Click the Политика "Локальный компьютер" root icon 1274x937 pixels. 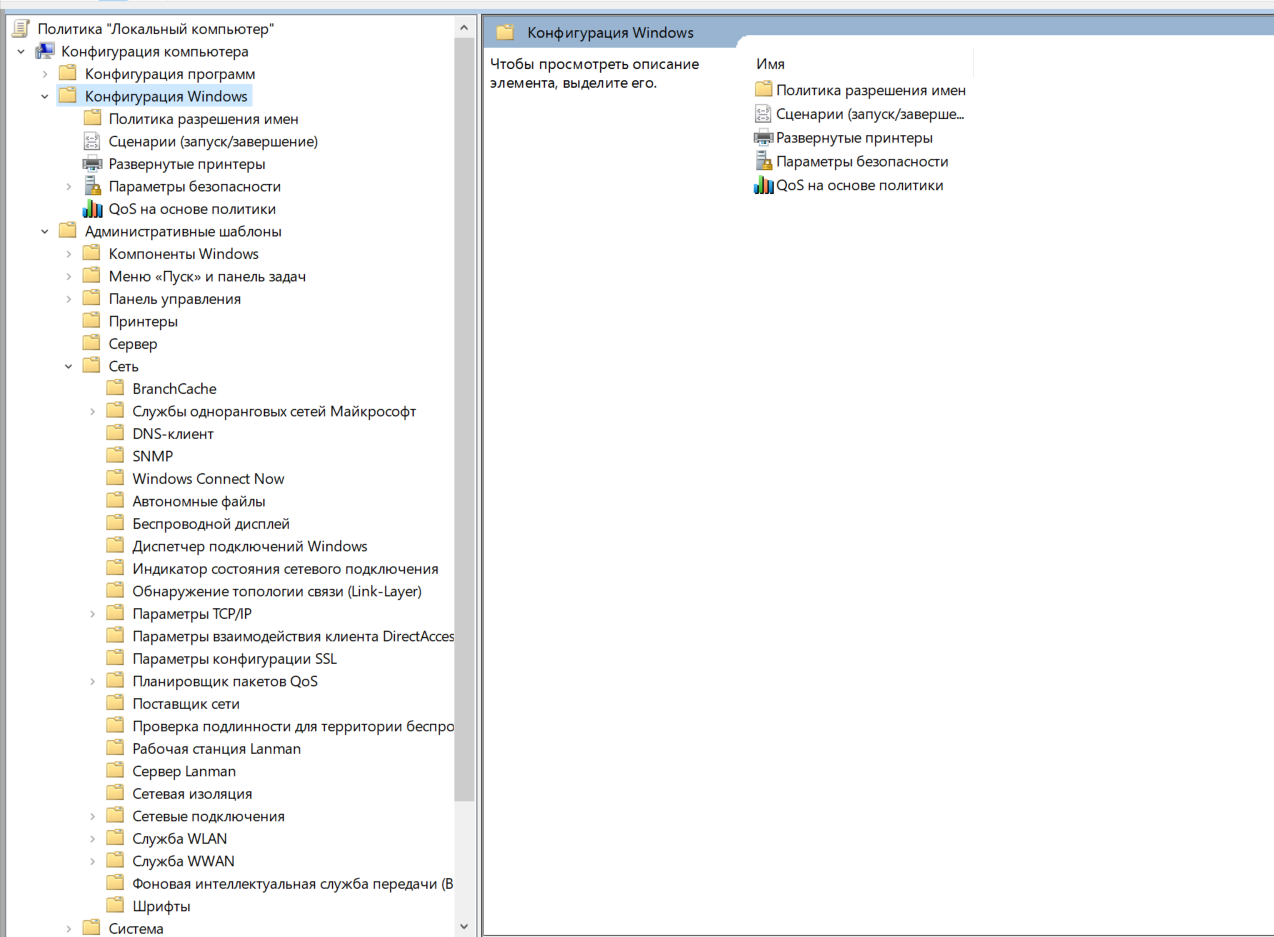pos(20,29)
